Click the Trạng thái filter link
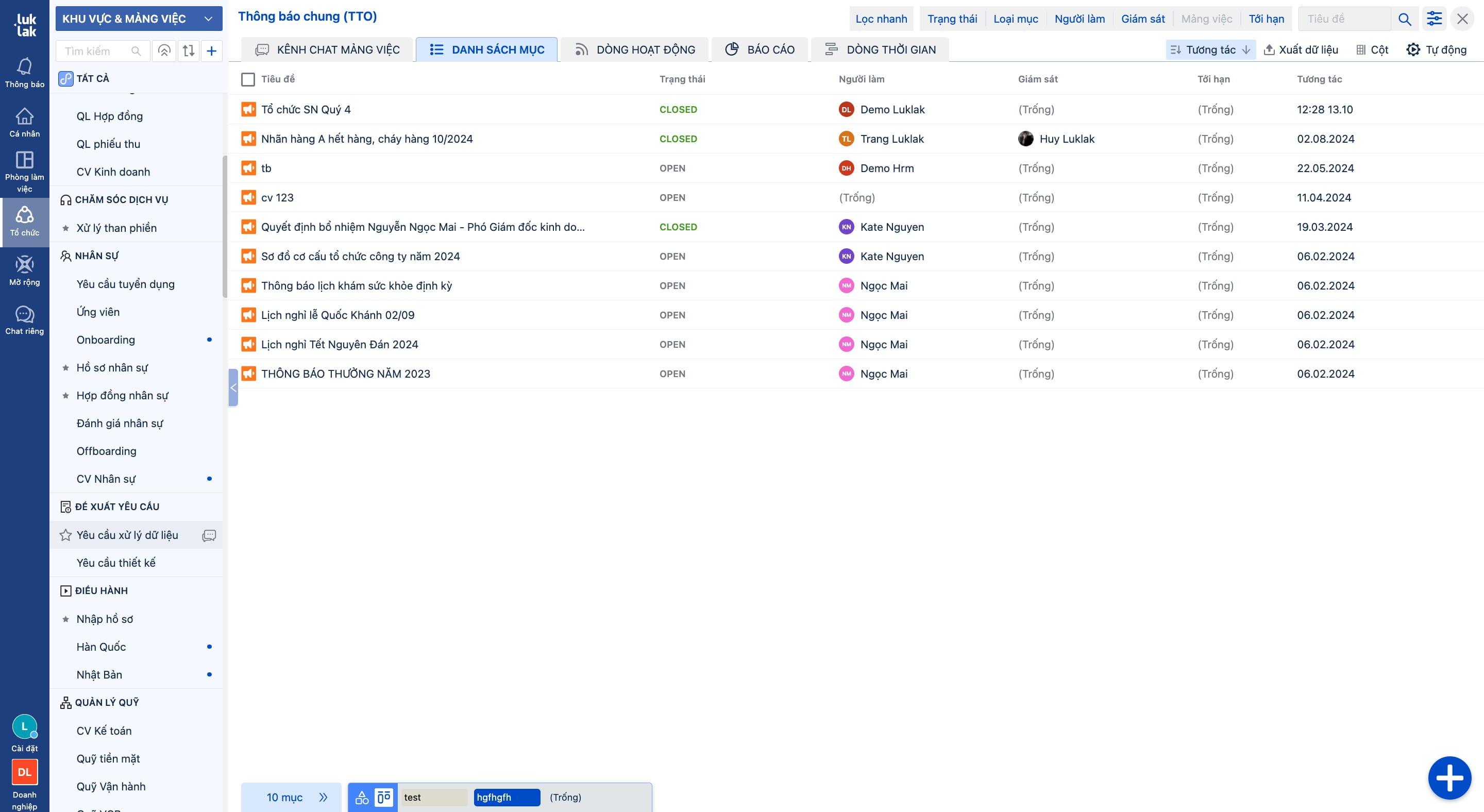The width and height of the screenshot is (1484, 812). [952, 19]
